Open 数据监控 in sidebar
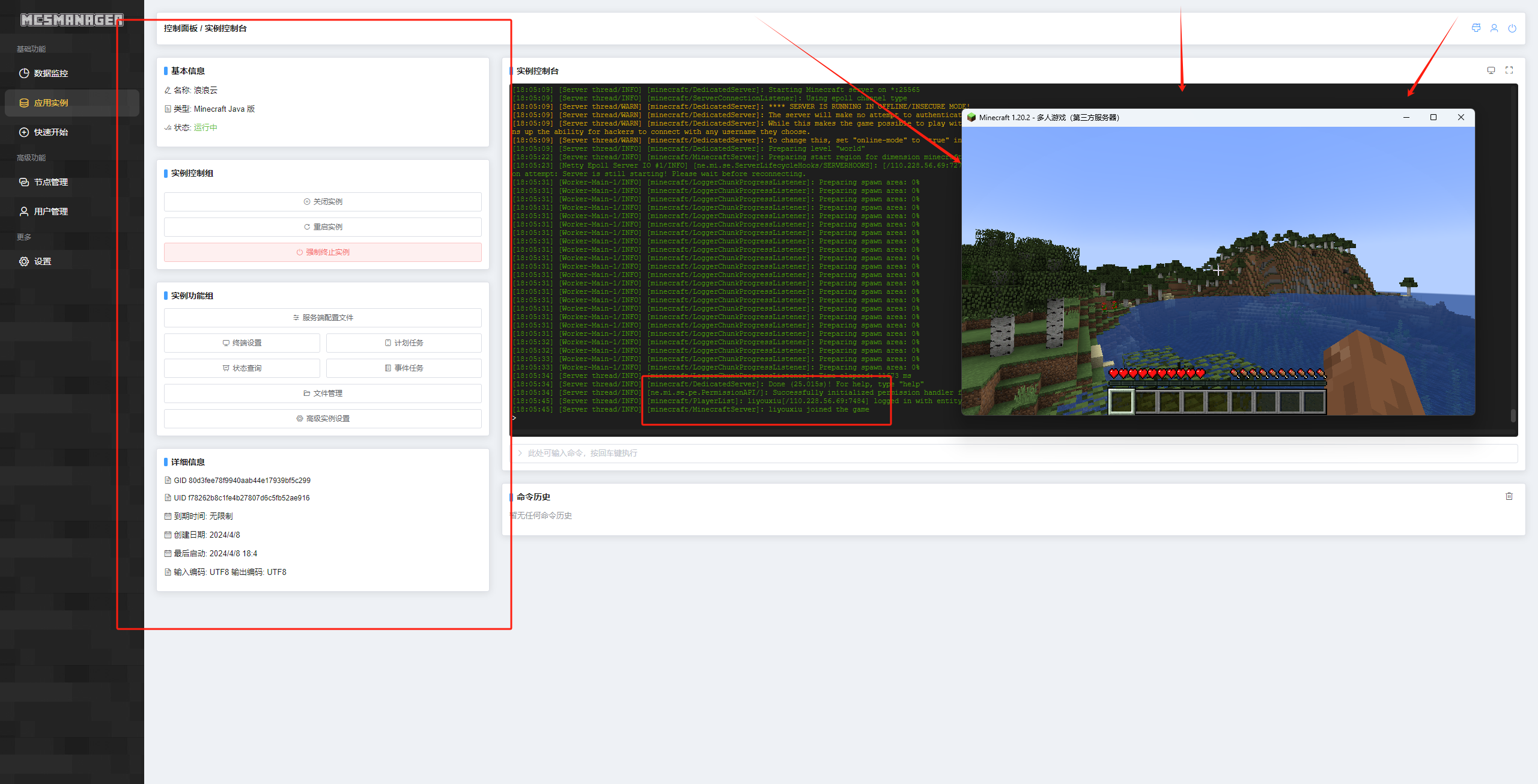Image resolution: width=1538 pixels, height=784 pixels. coord(72,73)
